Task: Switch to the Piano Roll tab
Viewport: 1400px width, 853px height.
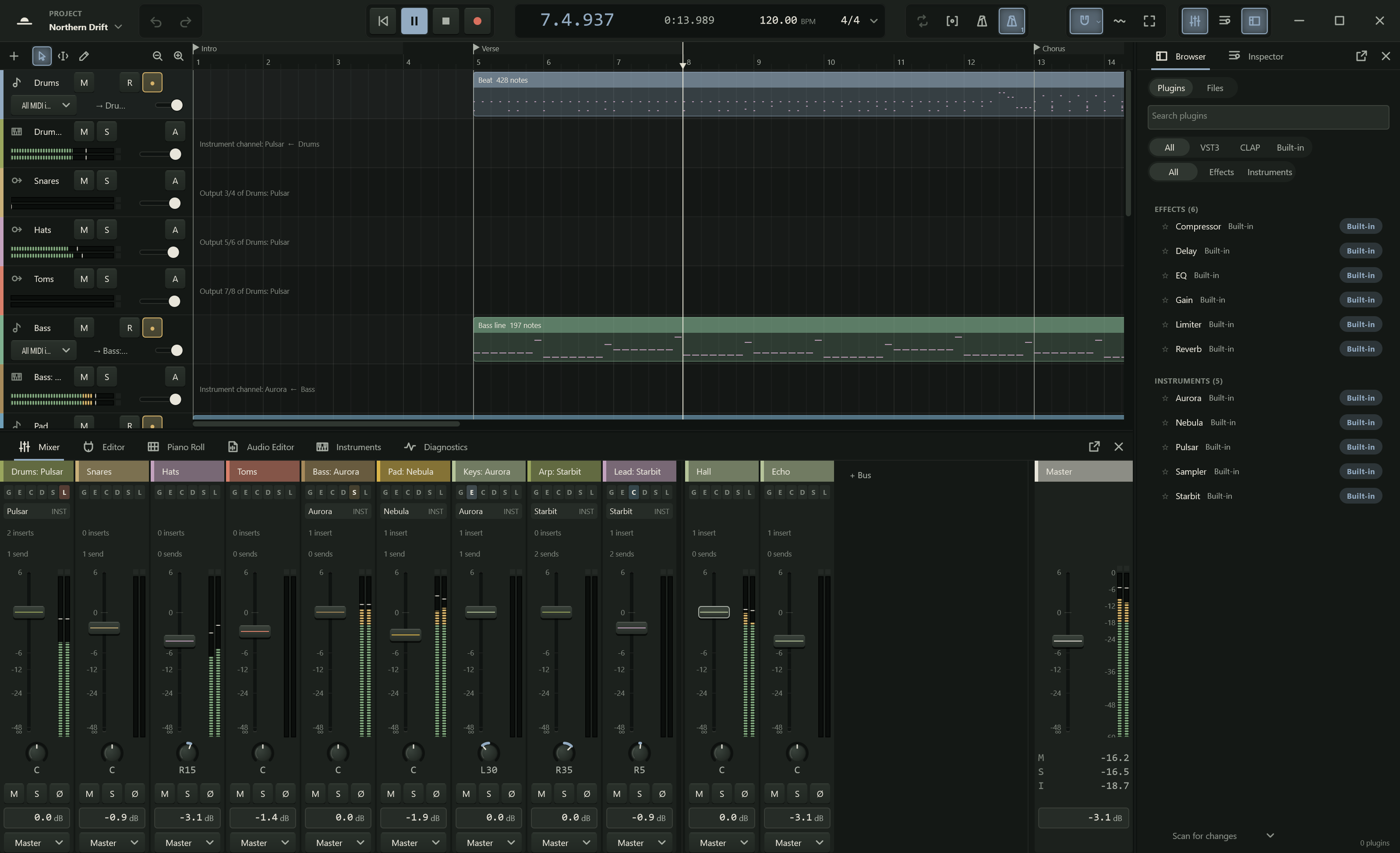Action: (176, 447)
